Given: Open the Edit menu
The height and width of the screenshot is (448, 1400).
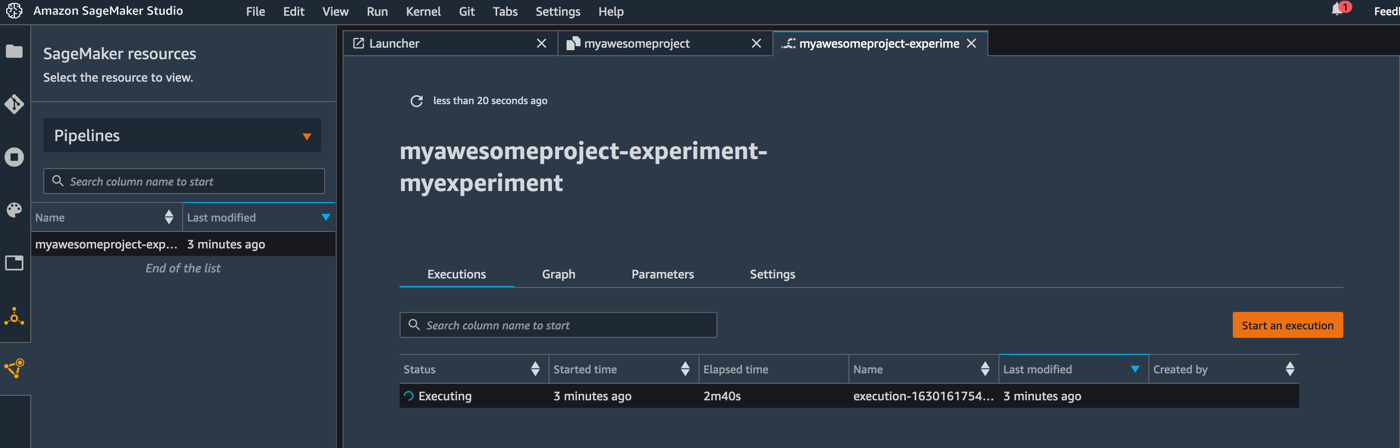Looking at the screenshot, I should point(294,12).
